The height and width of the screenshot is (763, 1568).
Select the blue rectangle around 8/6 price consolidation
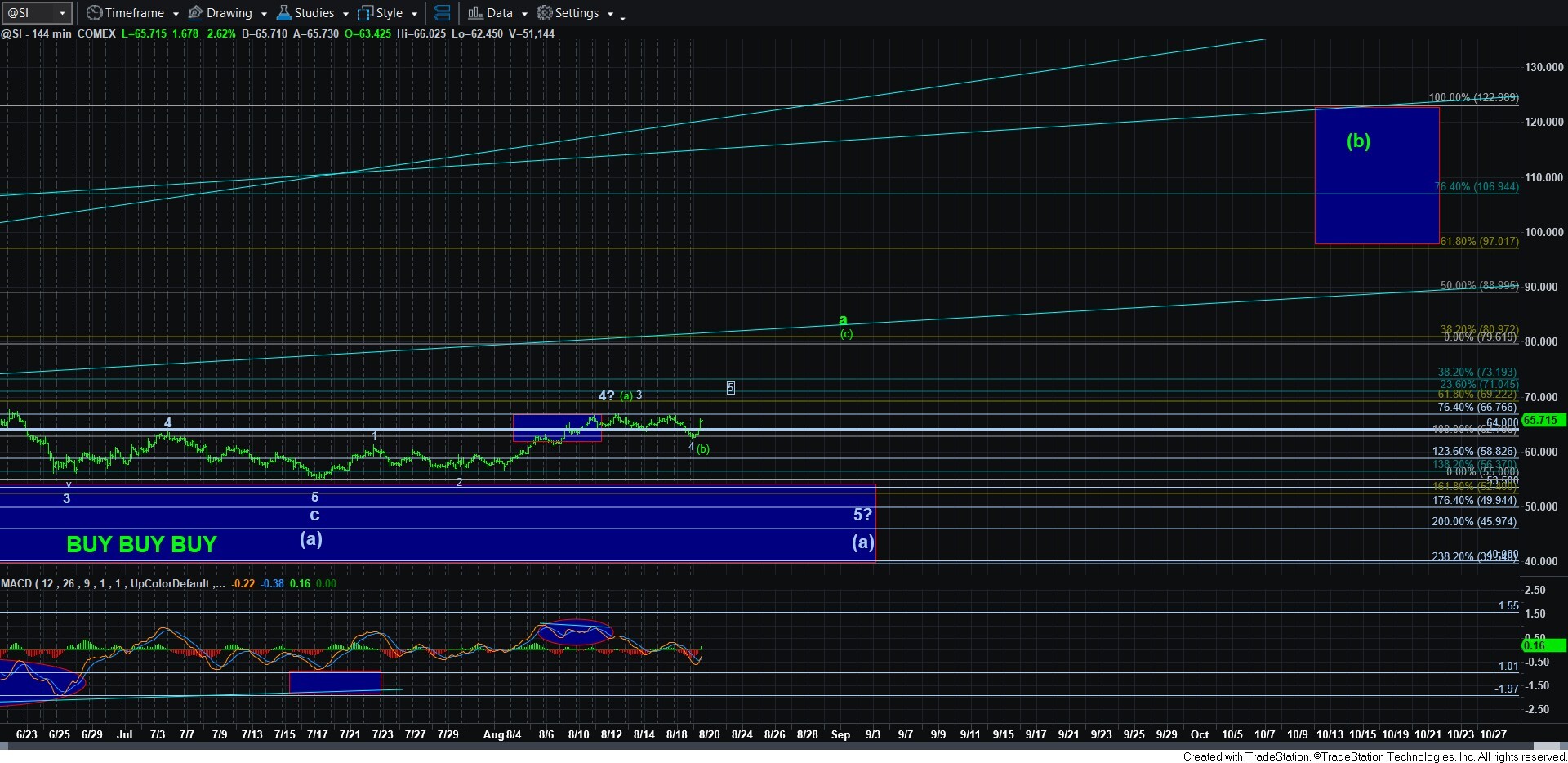click(557, 428)
